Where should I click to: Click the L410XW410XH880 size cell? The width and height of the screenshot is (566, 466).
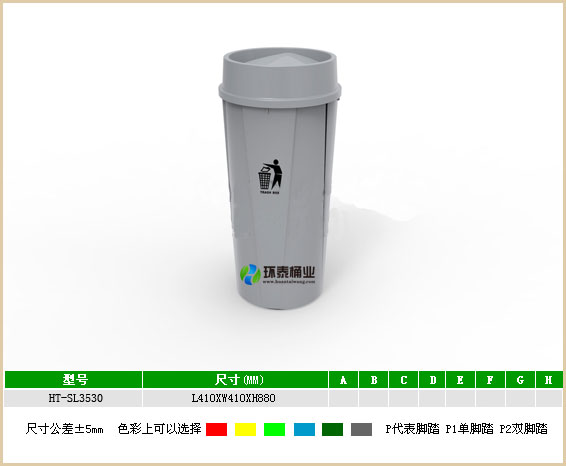[x=235, y=398]
